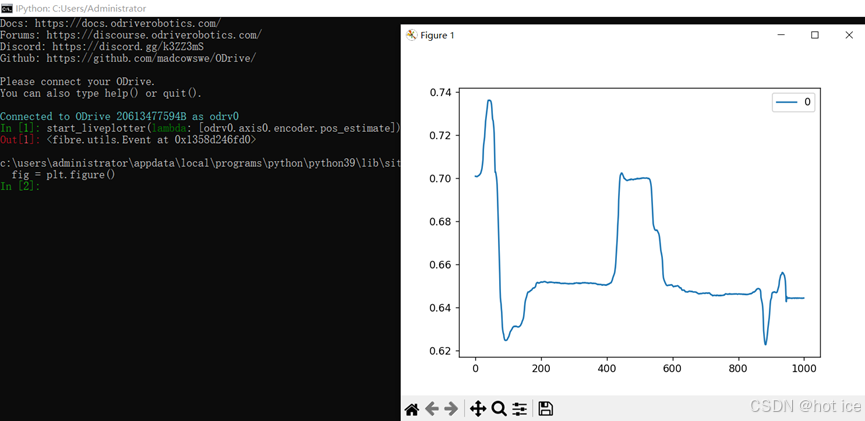Viewport: 865px width, 421px height.
Task: Click the x-axis label 1000
Action: coord(804,368)
